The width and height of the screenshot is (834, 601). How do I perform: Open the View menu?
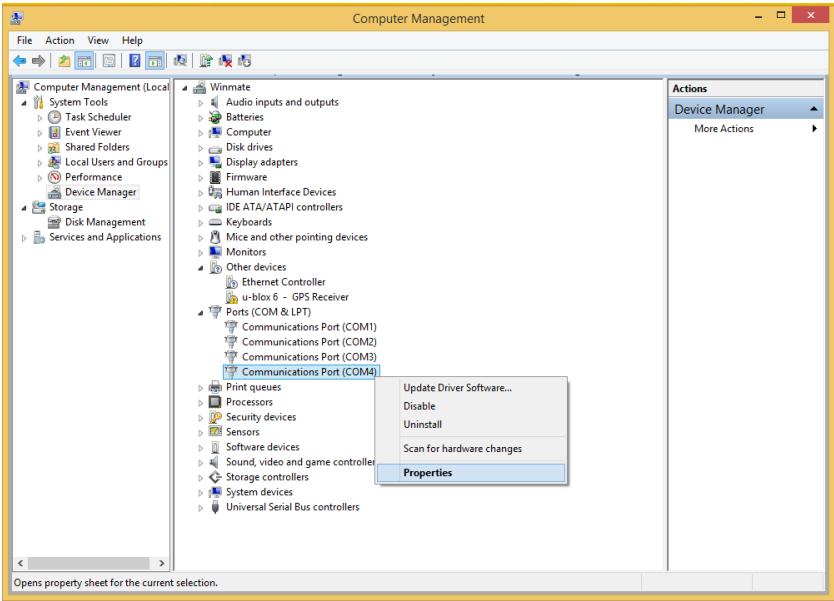98,40
